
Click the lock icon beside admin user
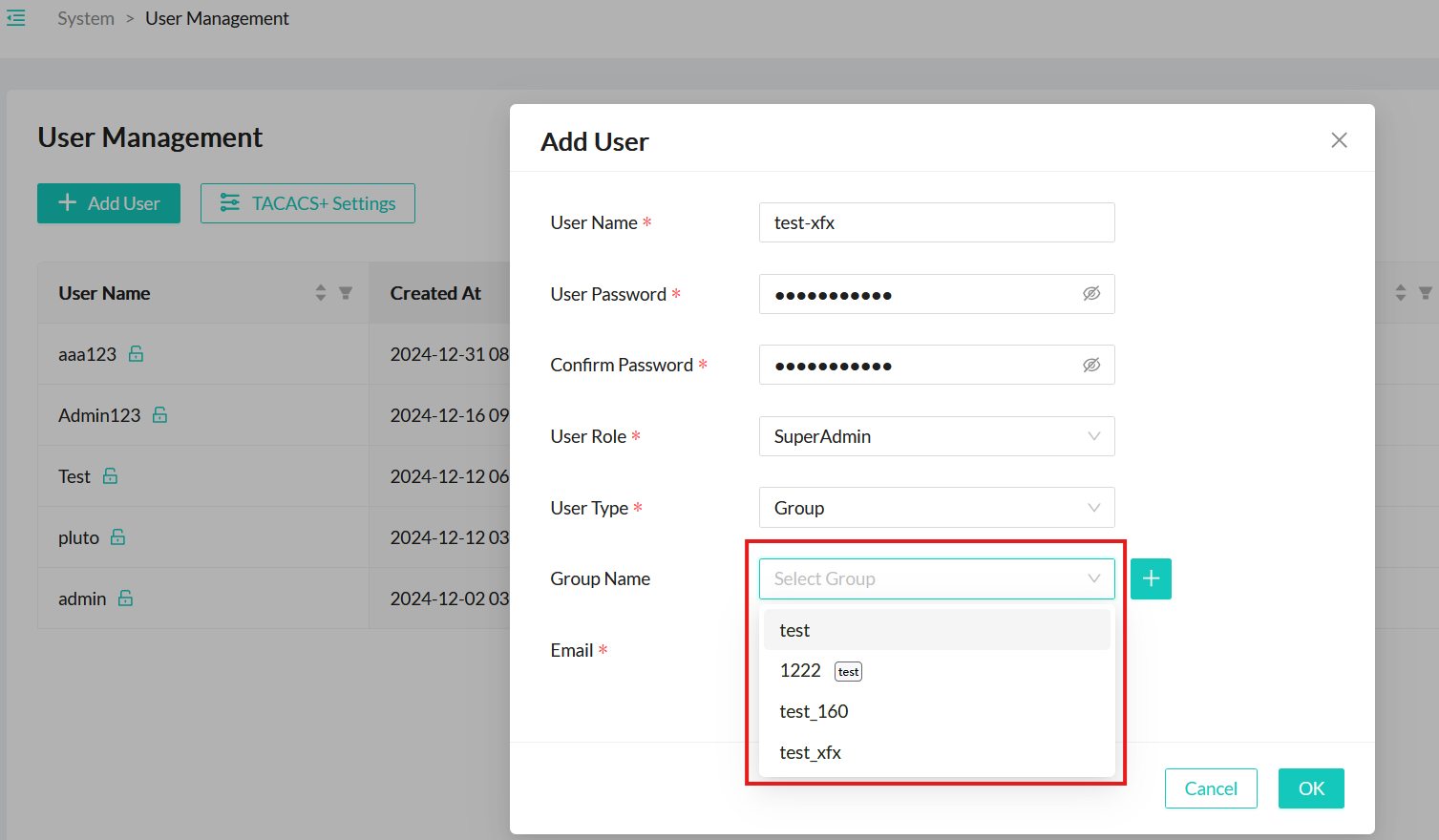tap(125, 598)
